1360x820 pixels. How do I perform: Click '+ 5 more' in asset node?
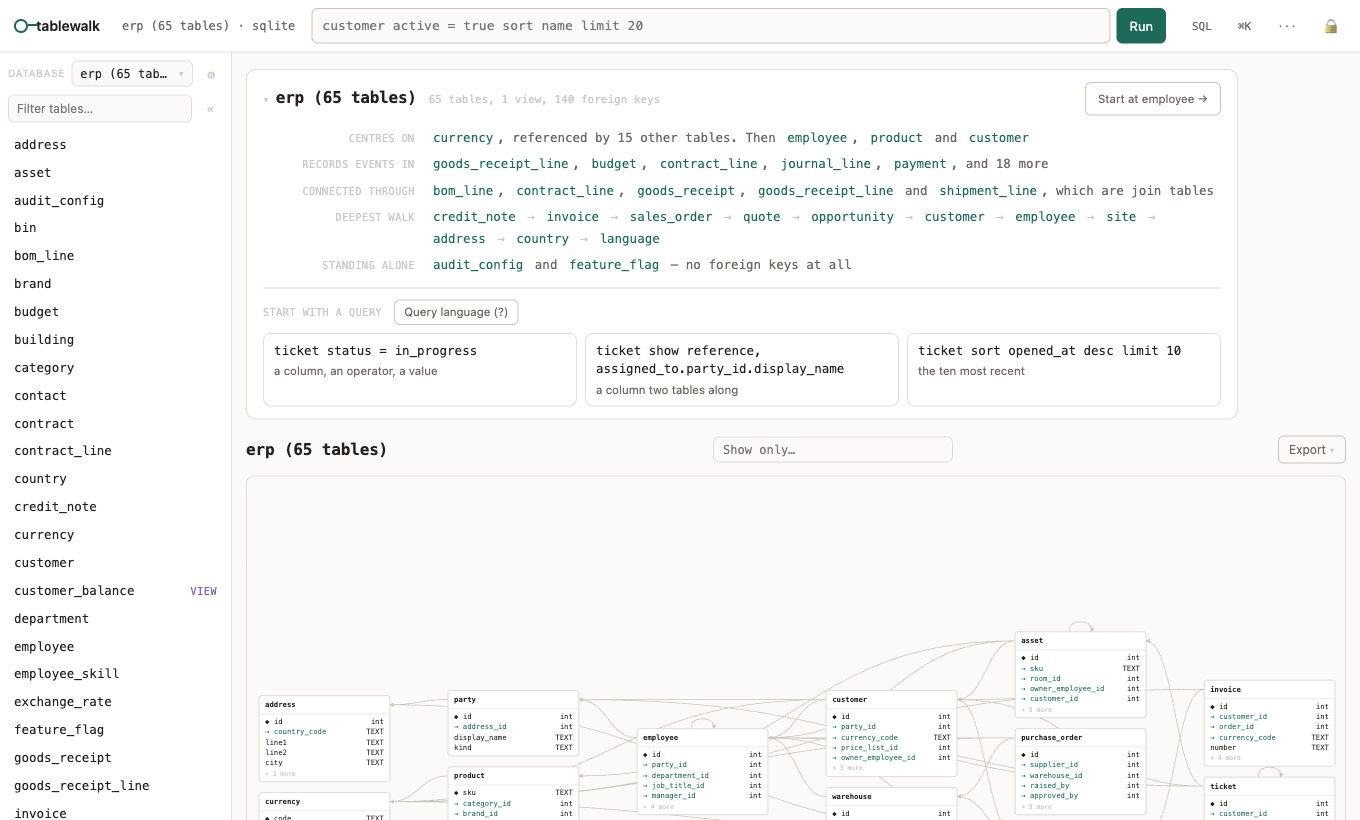pyautogui.click(x=1036, y=710)
